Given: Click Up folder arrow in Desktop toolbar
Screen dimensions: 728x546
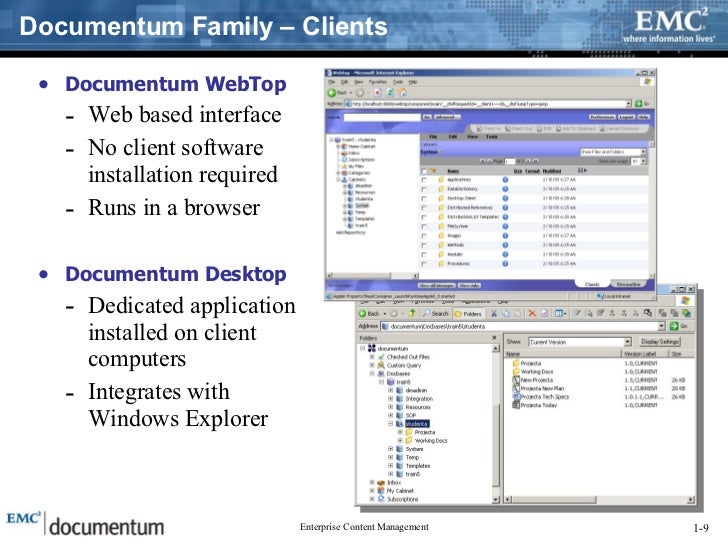Looking at the screenshot, I should (411, 314).
